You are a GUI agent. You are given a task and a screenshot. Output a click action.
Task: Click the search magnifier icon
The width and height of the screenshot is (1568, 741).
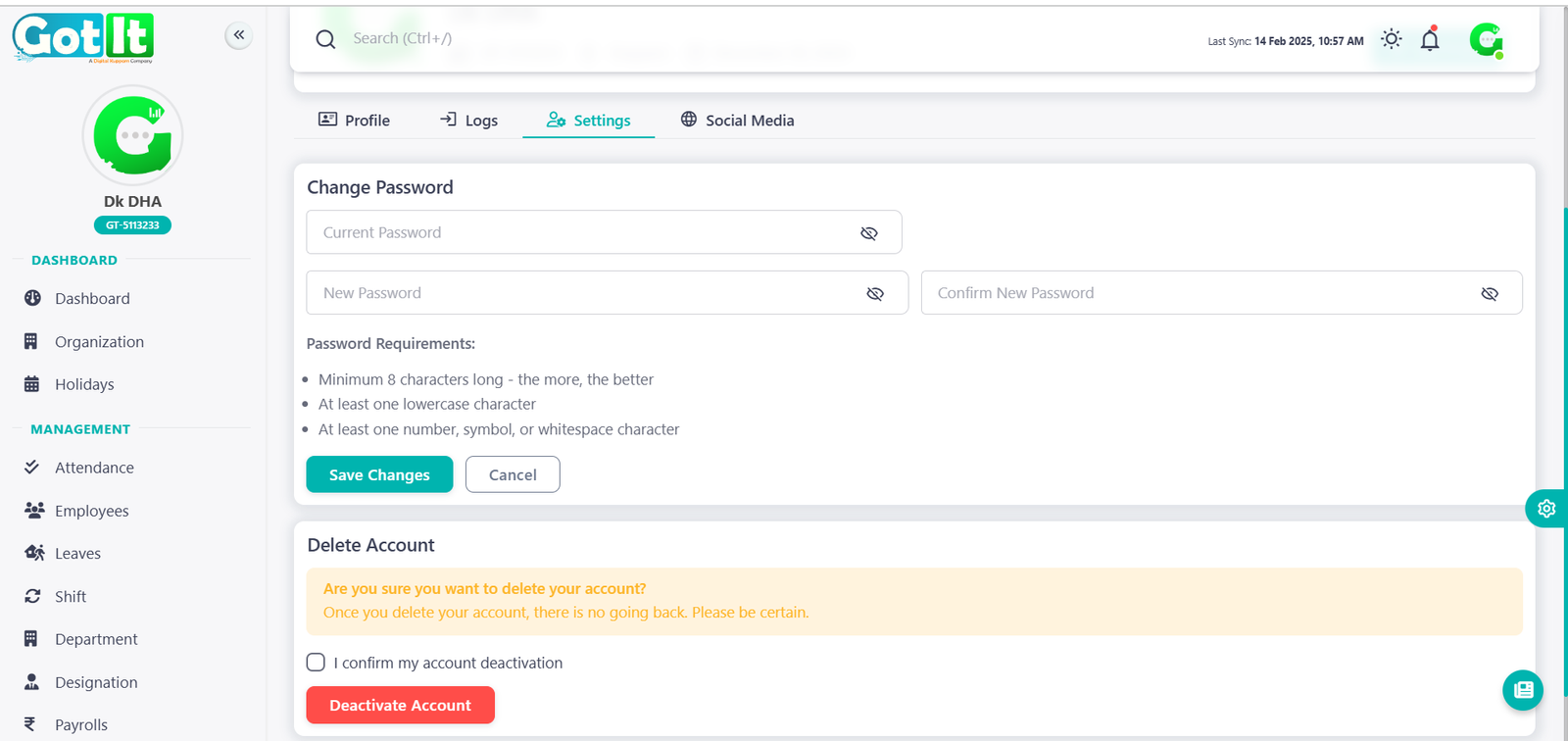[325, 39]
